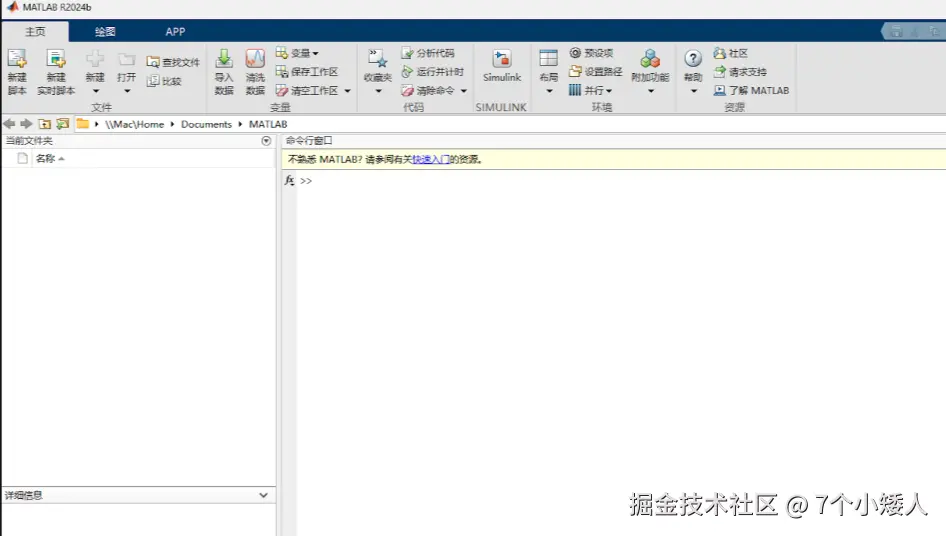Click 清除命令 (Clear Commands)
Viewport: 946px width, 536px height.
(428, 91)
